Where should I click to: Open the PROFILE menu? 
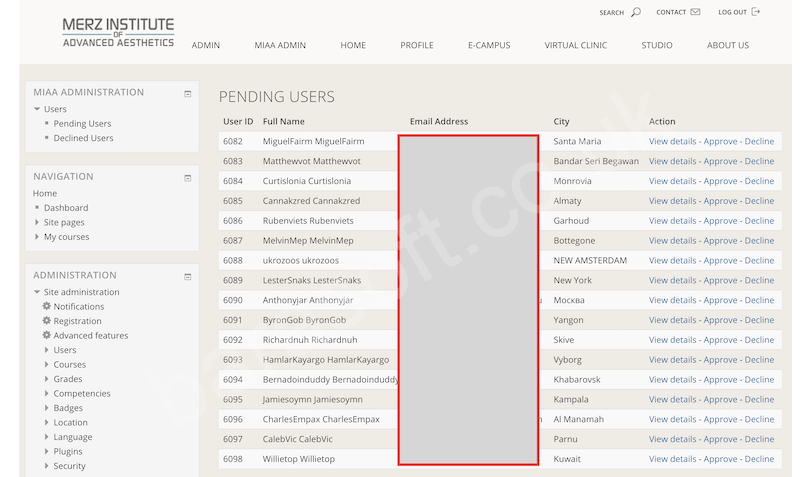pyautogui.click(x=417, y=45)
